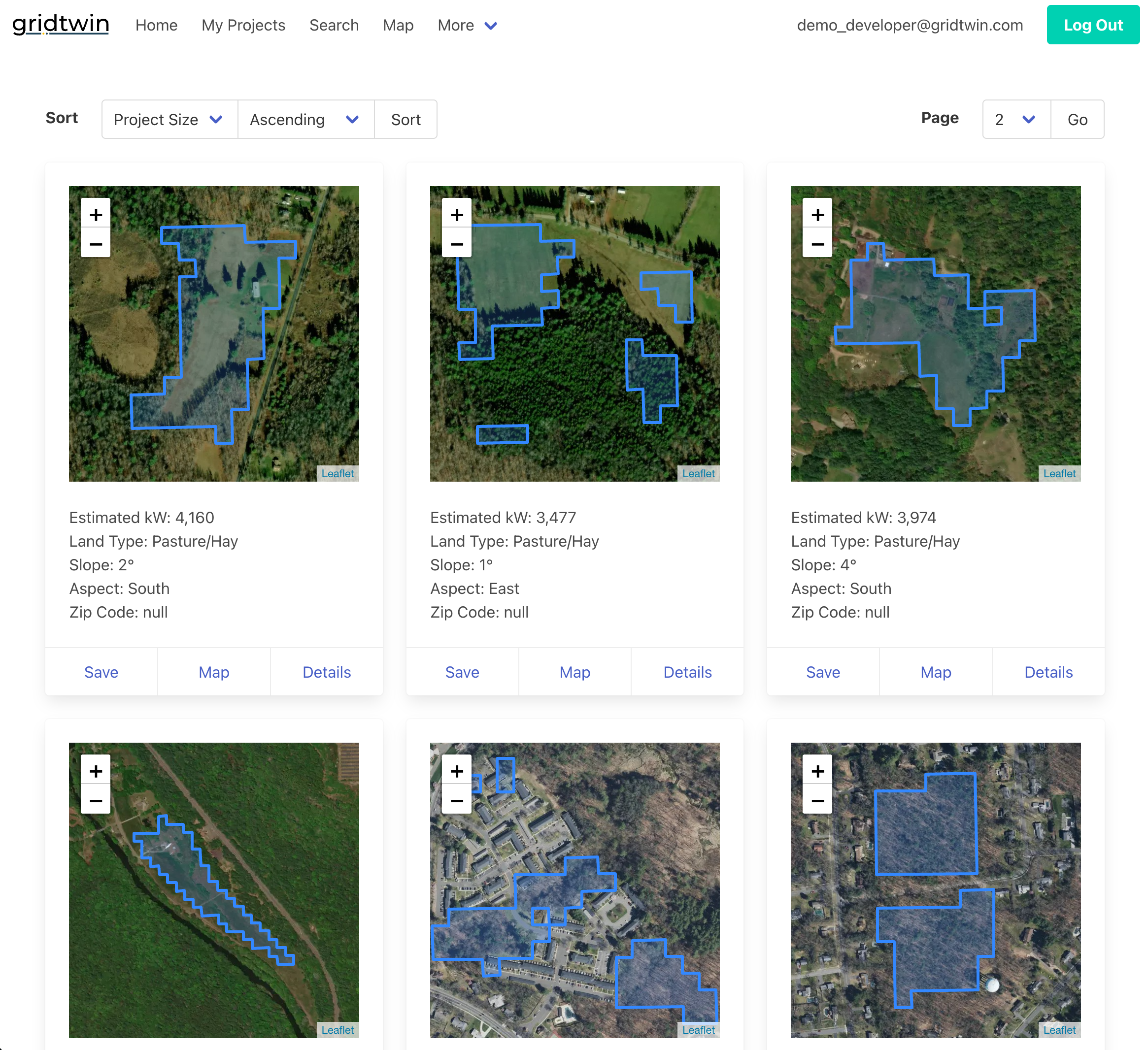The height and width of the screenshot is (1050, 1148).
Task: Zoom in on the 4,160 kW project map
Action: click(95, 215)
